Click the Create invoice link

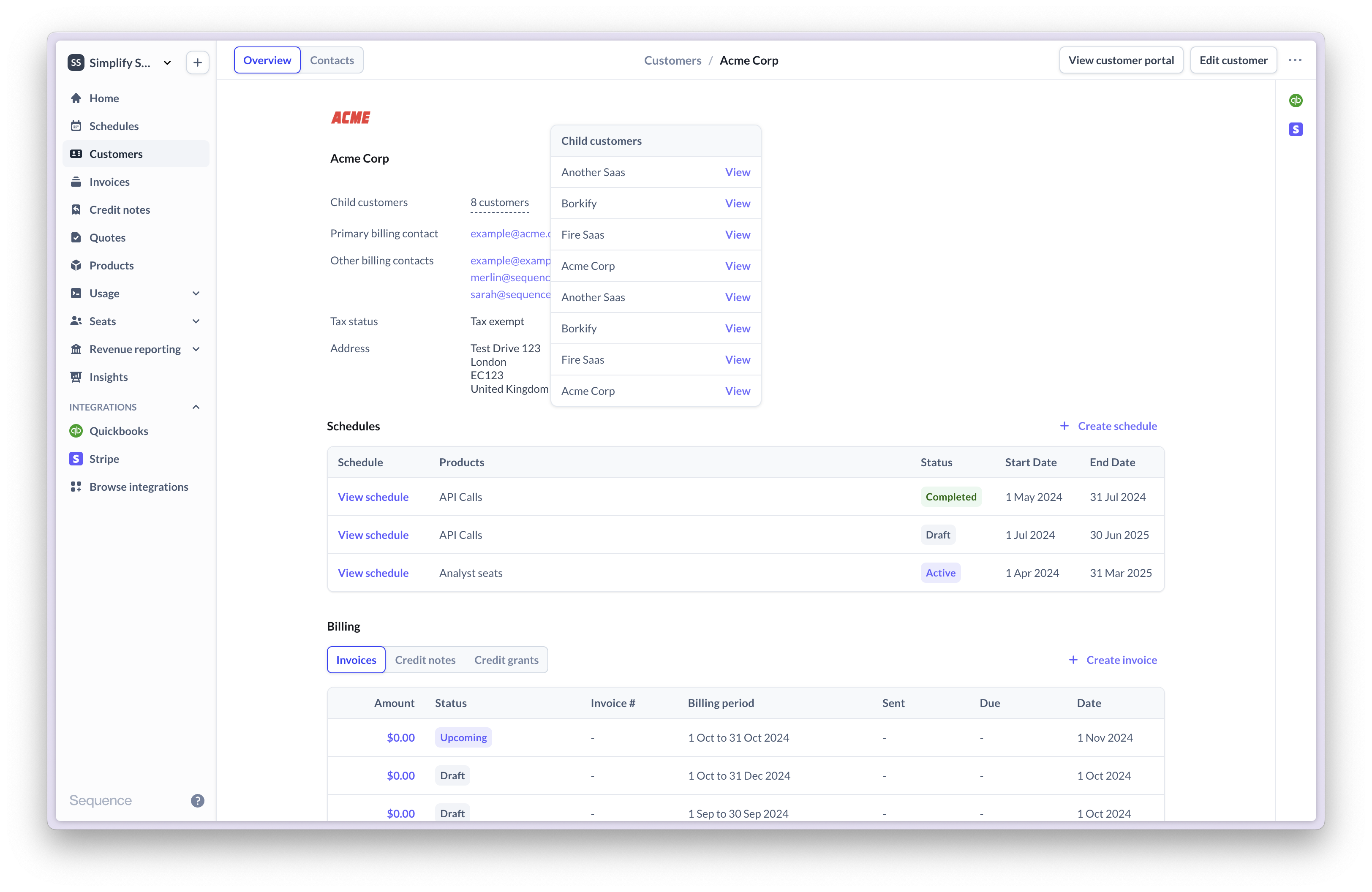[1122, 660]
